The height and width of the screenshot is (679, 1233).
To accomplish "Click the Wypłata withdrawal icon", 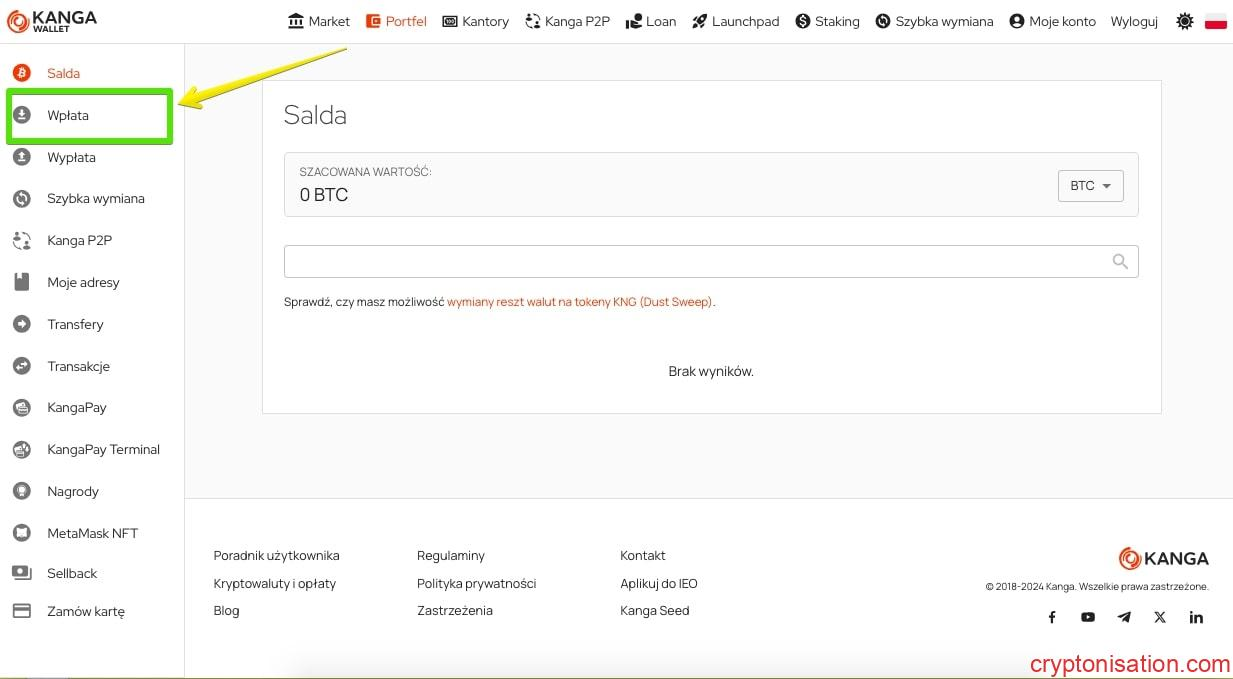I will click(x=22, y=157).
